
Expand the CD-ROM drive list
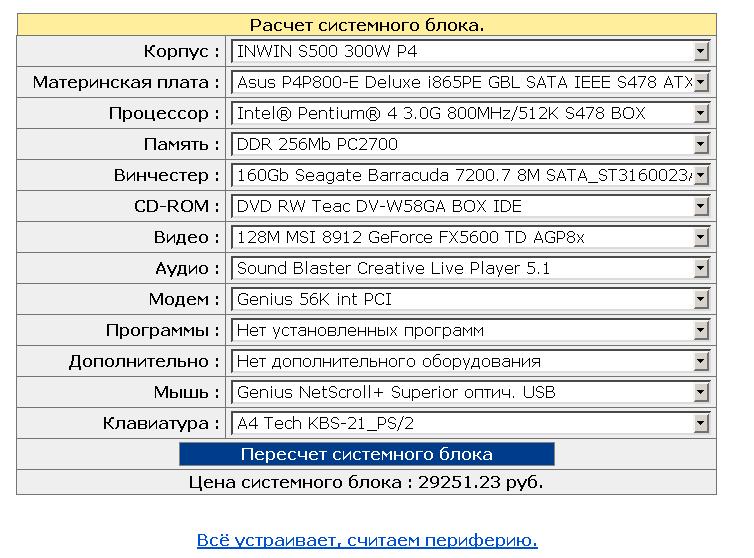coord(470,206)
